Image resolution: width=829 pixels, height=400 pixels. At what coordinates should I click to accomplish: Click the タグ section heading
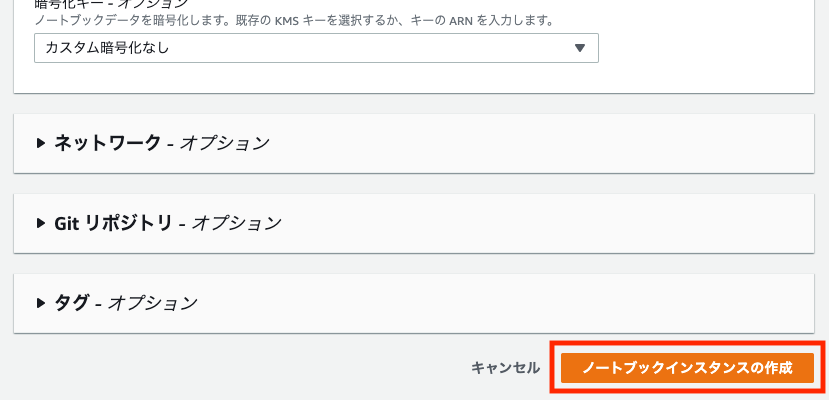click(72, 303)
